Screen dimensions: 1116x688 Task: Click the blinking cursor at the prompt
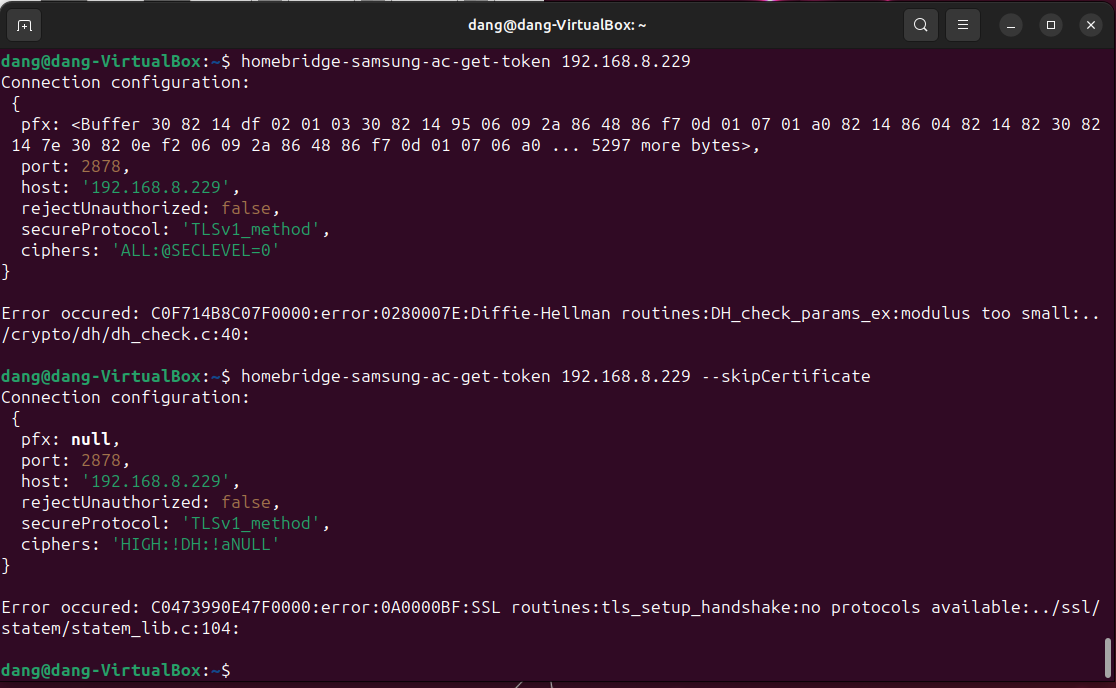pyautogui.click(x=240, y=670)
